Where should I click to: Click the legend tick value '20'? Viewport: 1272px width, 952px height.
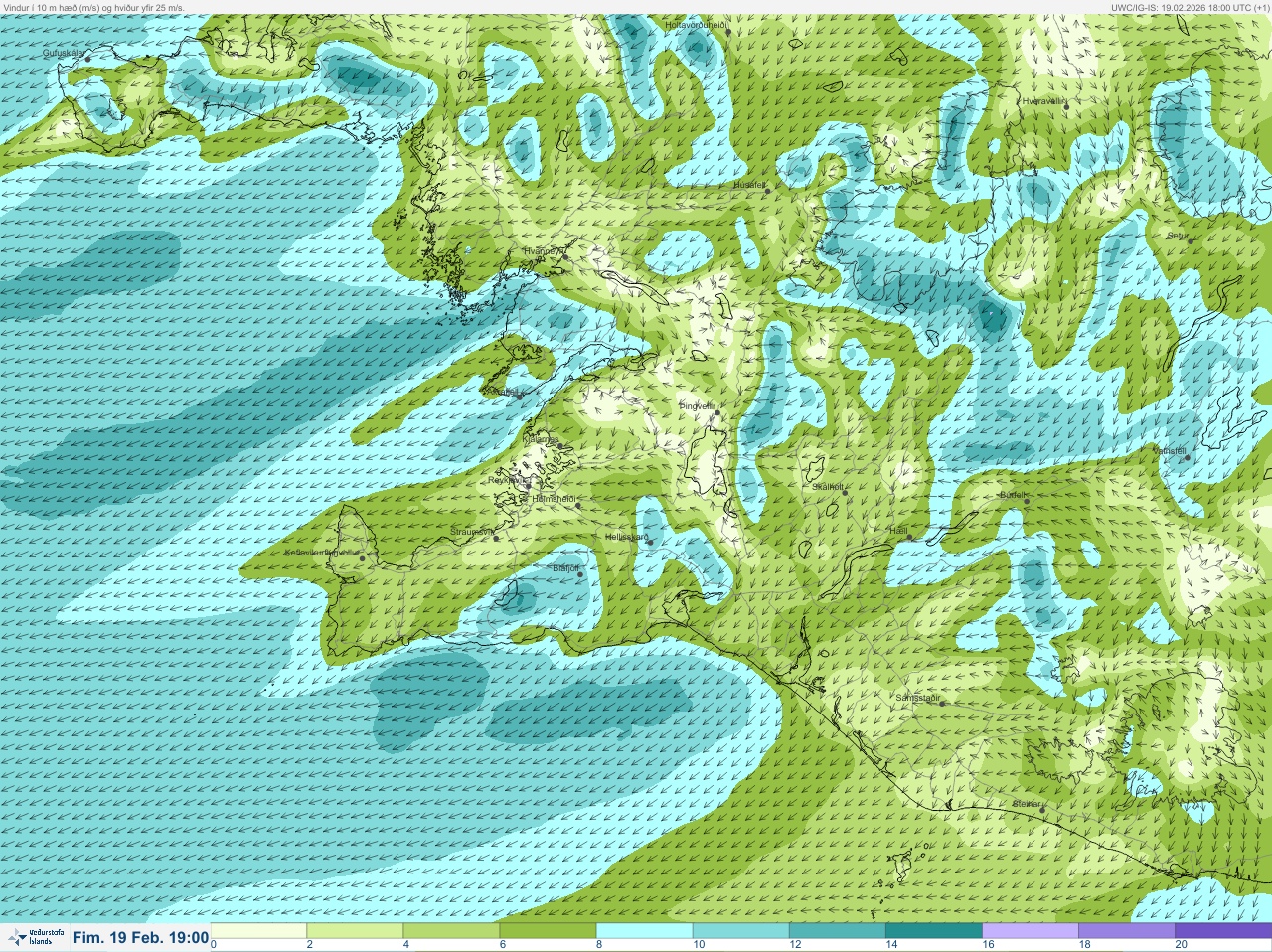(x=1181, y=945)
